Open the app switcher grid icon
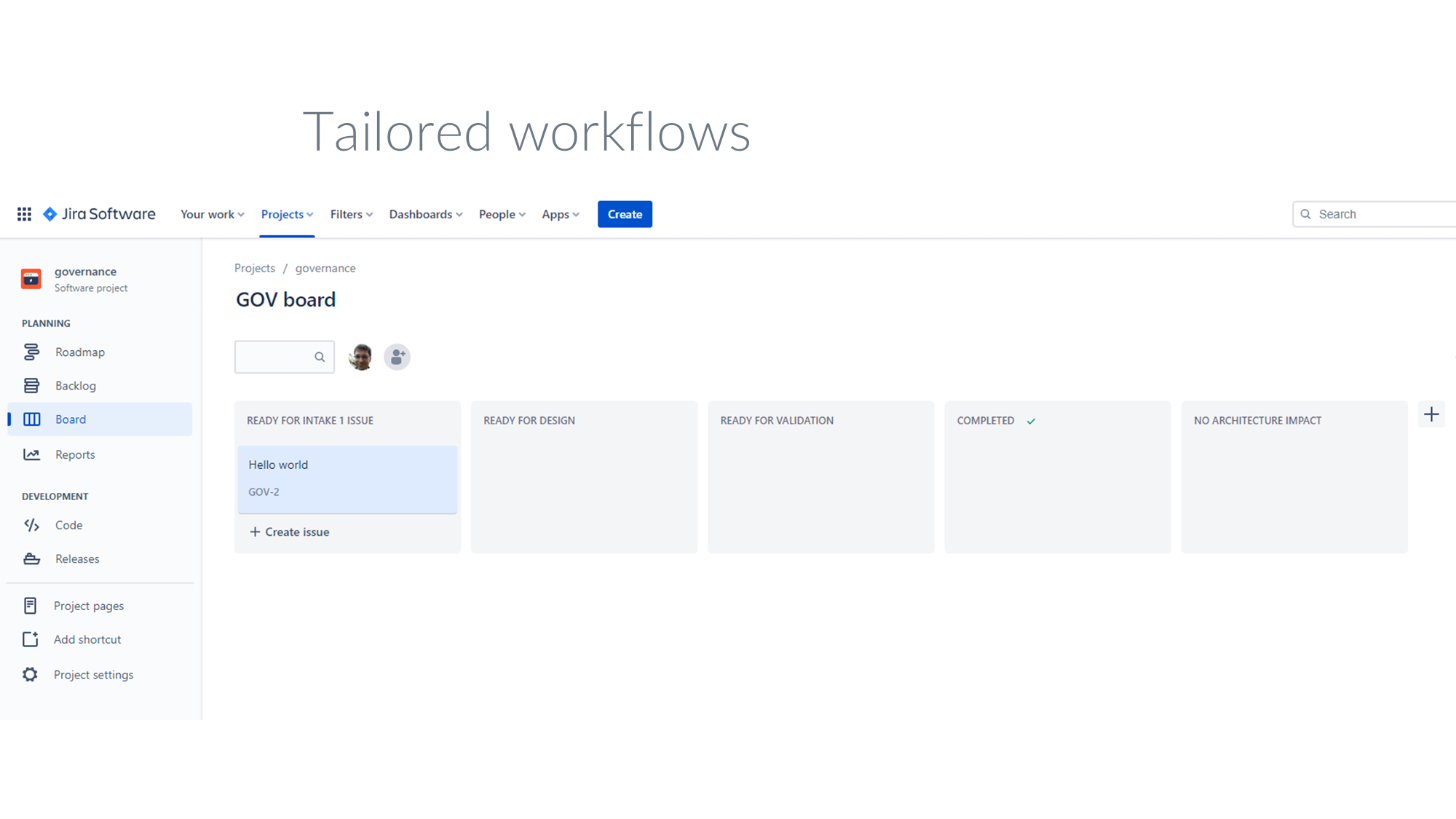 click(x=24, y=214)
